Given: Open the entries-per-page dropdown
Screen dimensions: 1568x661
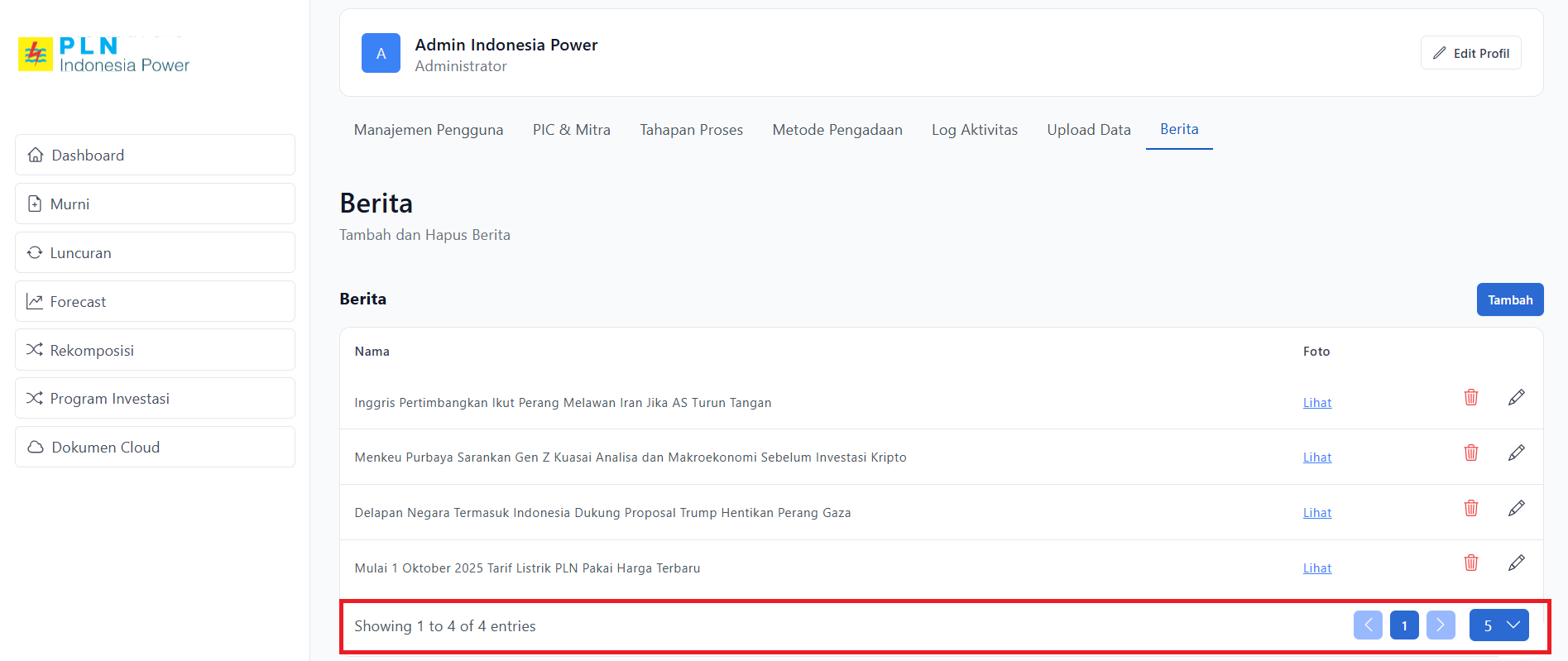Looking at the screenshot, I should tap(1498, 625).
